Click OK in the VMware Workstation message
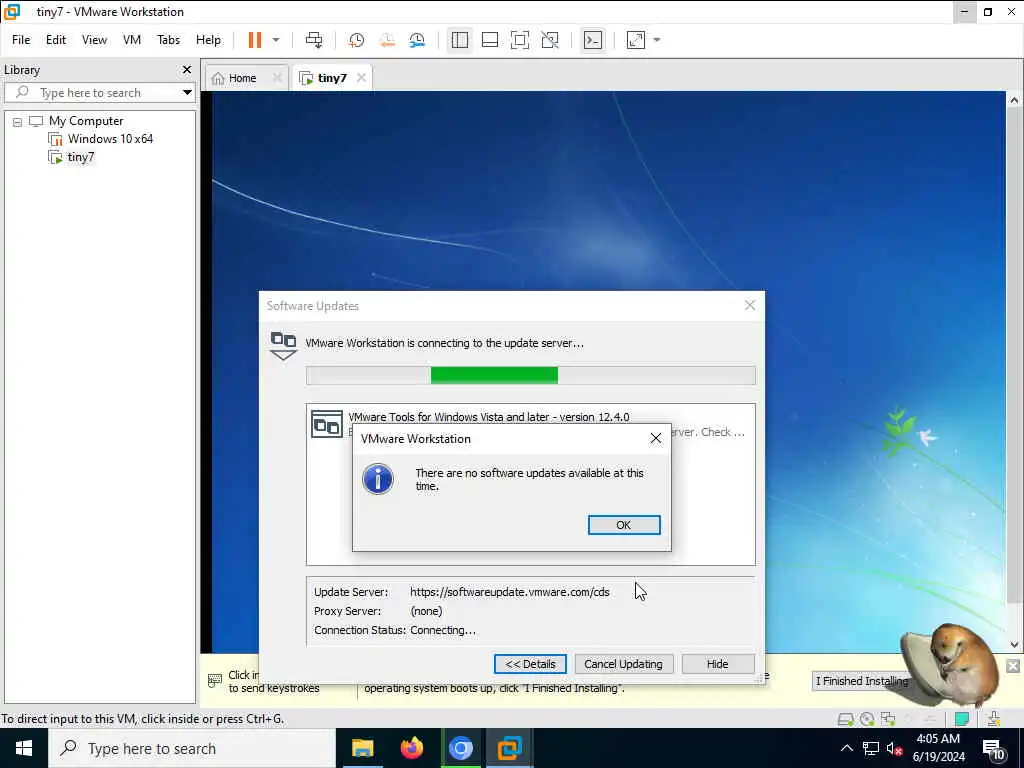The width and height of the screenshot is (1024, 768). 624,525
